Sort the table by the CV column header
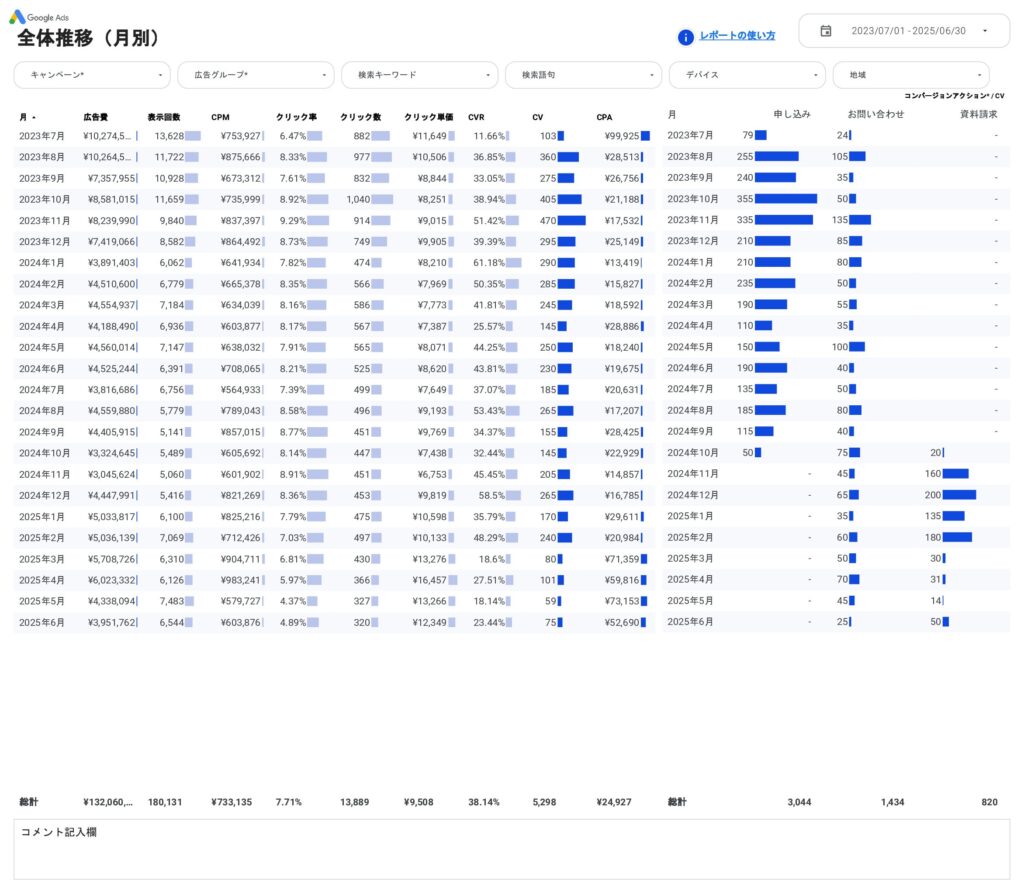The image size is (1024, 887). point(537,117)
